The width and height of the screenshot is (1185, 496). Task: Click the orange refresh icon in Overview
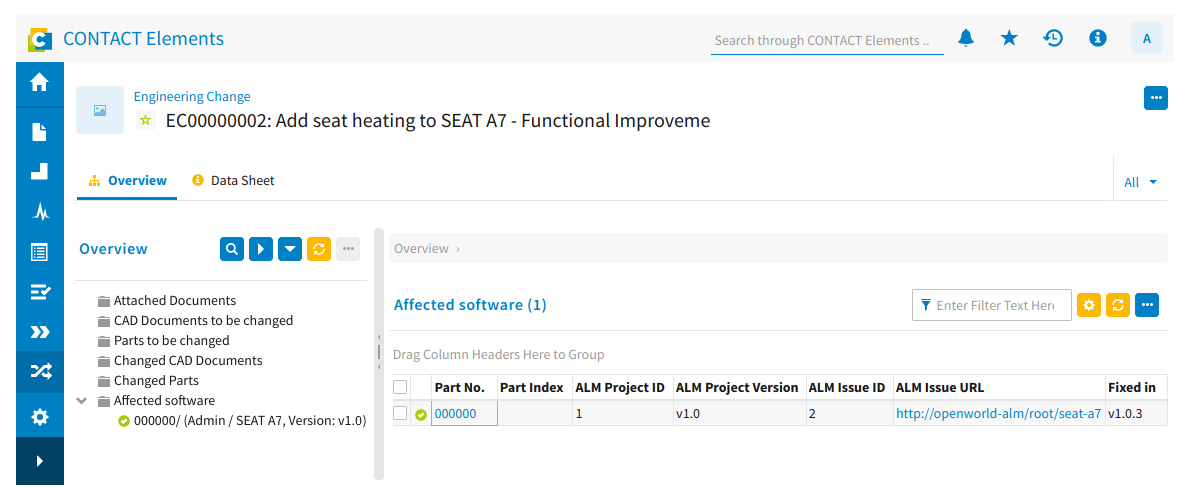pyautogui.click(x=319, y=249)
